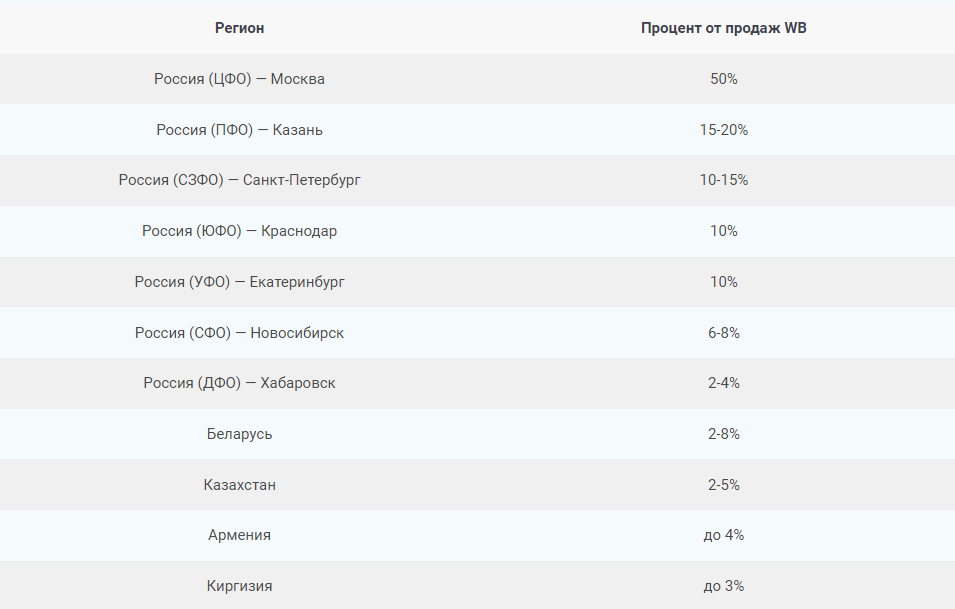Select the 'Россия (ПФО) — Казань' cell
955x609 pixels.
point(239,130)
